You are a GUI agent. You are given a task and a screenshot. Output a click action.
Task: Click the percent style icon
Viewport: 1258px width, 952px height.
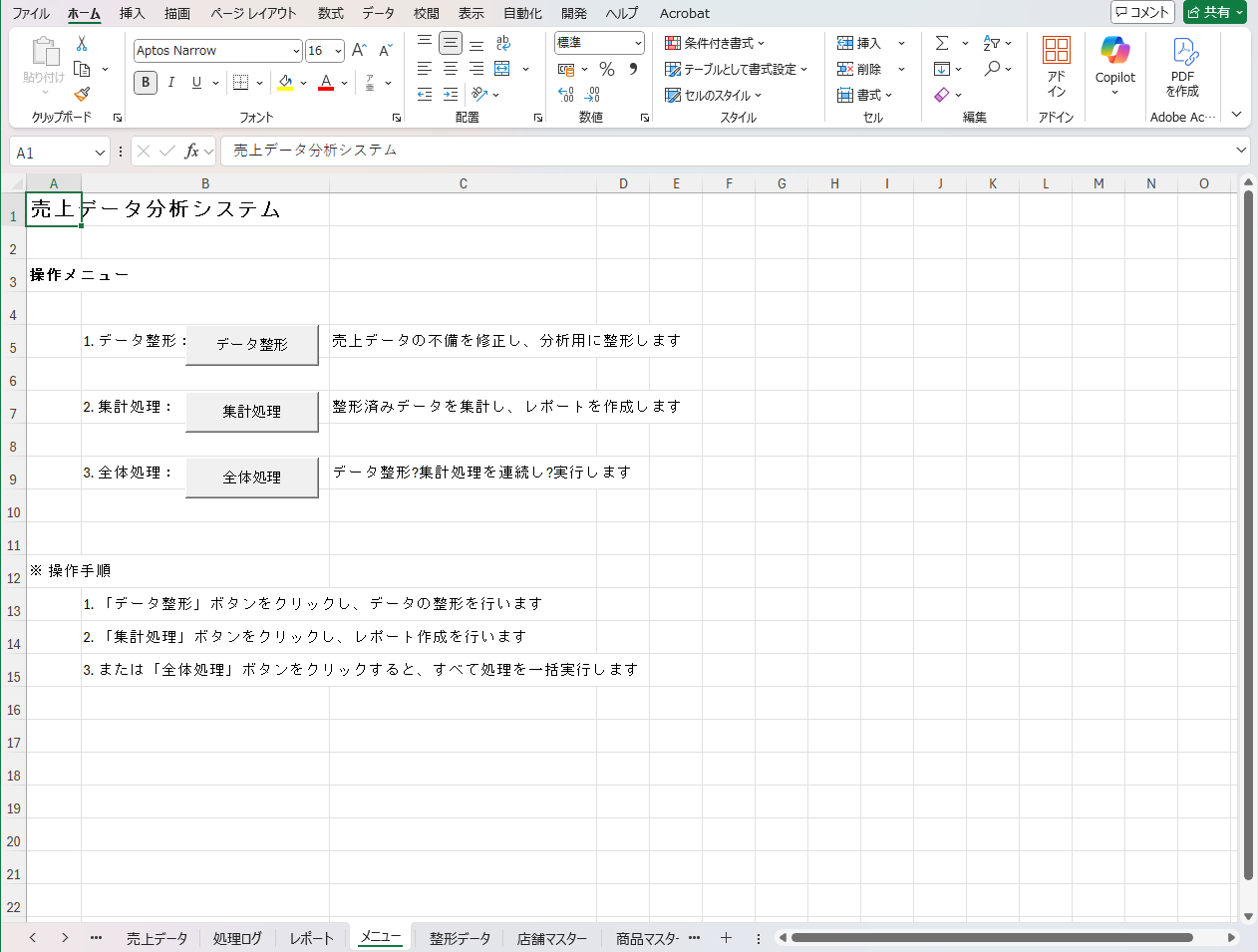605,69
